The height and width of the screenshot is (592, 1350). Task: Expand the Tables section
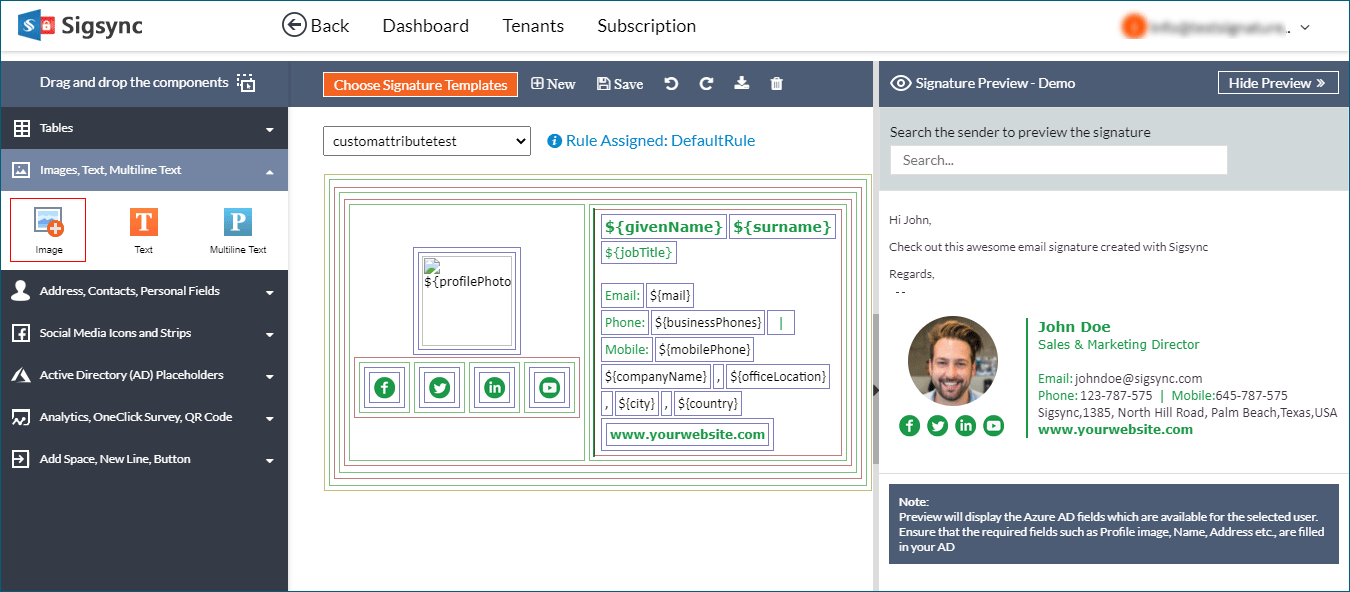pos(144,128)
